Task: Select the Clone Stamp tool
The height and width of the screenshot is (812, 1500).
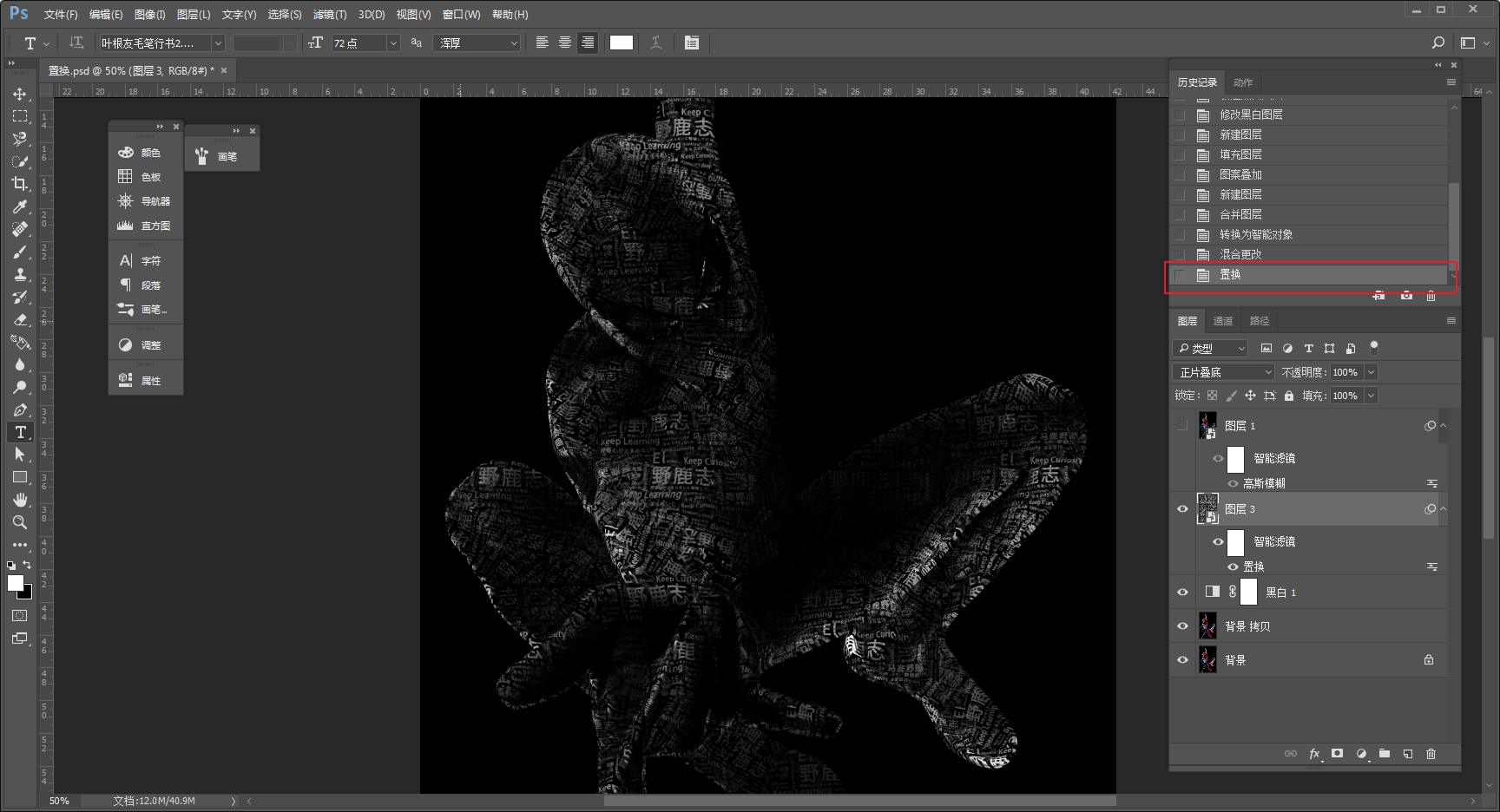Action: [19, 274]
